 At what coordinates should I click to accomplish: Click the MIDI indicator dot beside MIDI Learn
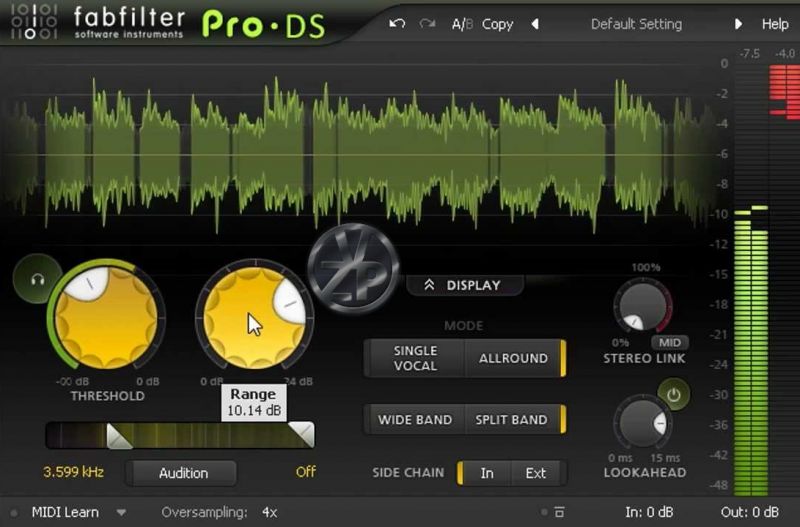pyautogui.click(x=14, y=513)
